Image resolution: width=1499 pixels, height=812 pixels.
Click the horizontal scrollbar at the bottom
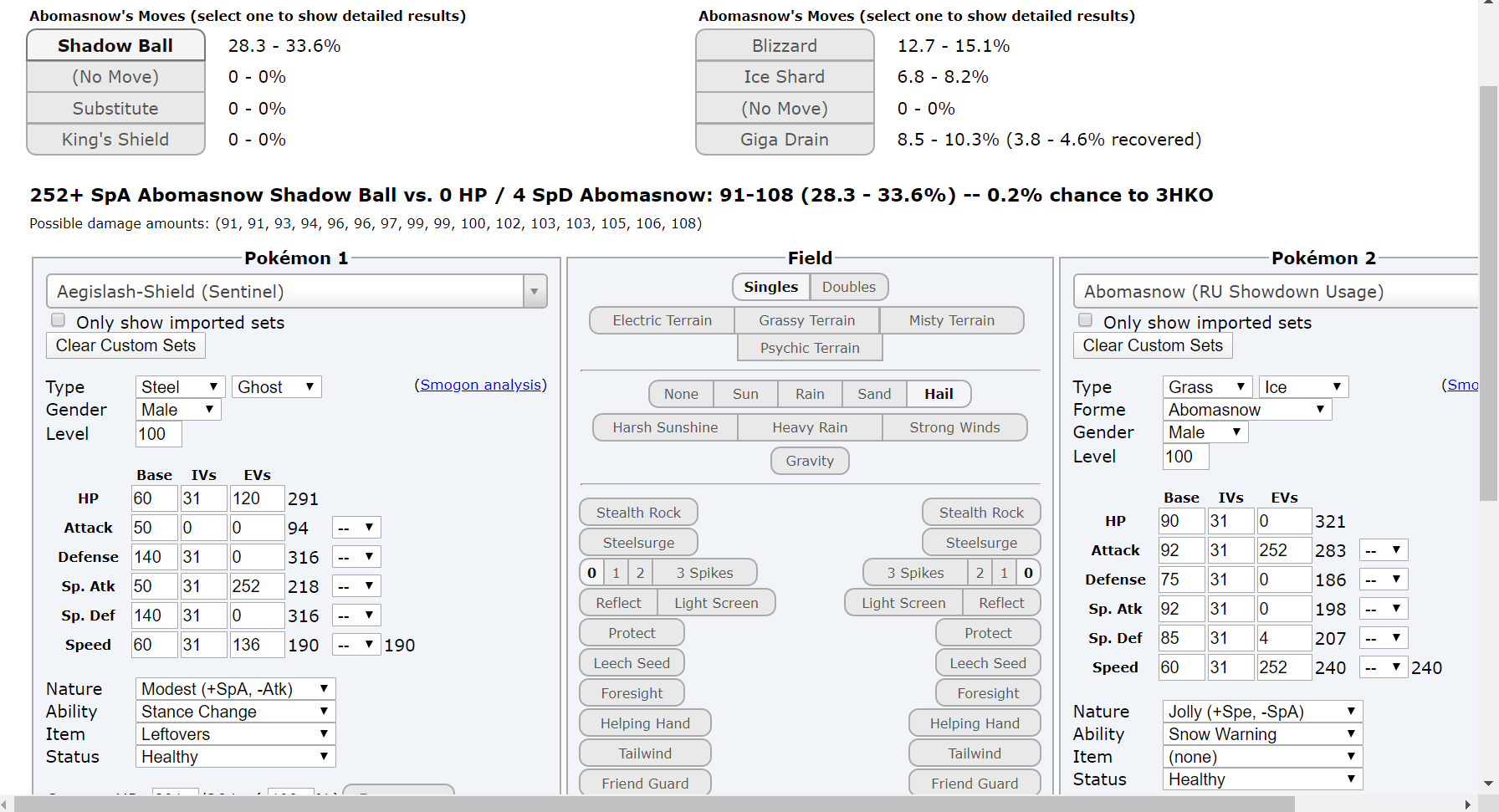point(654,804)
